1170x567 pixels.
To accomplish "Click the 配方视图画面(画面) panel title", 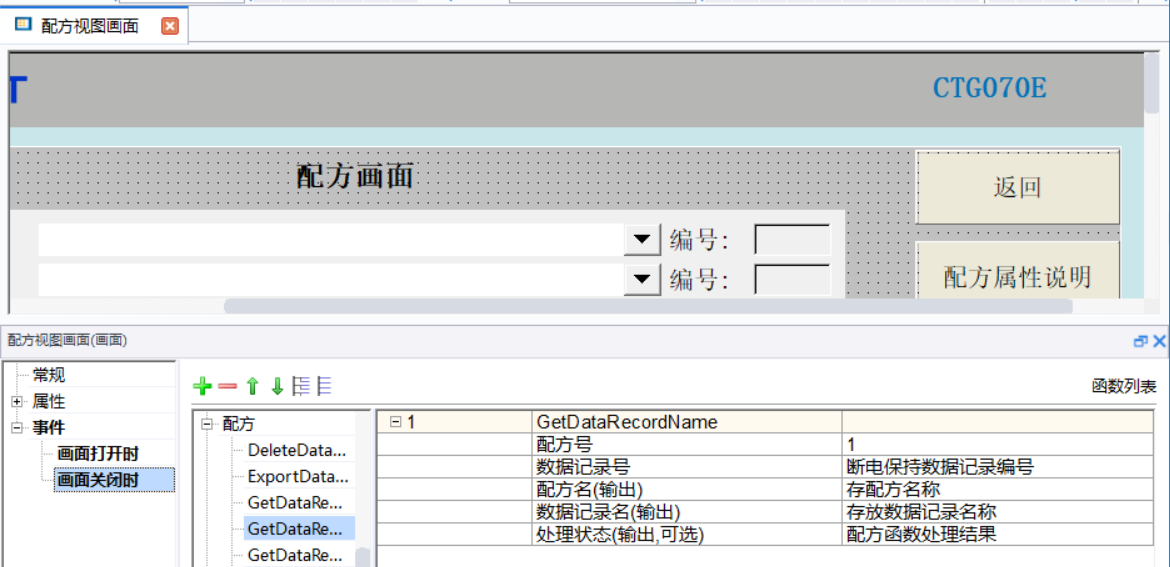I will point(67,341).
